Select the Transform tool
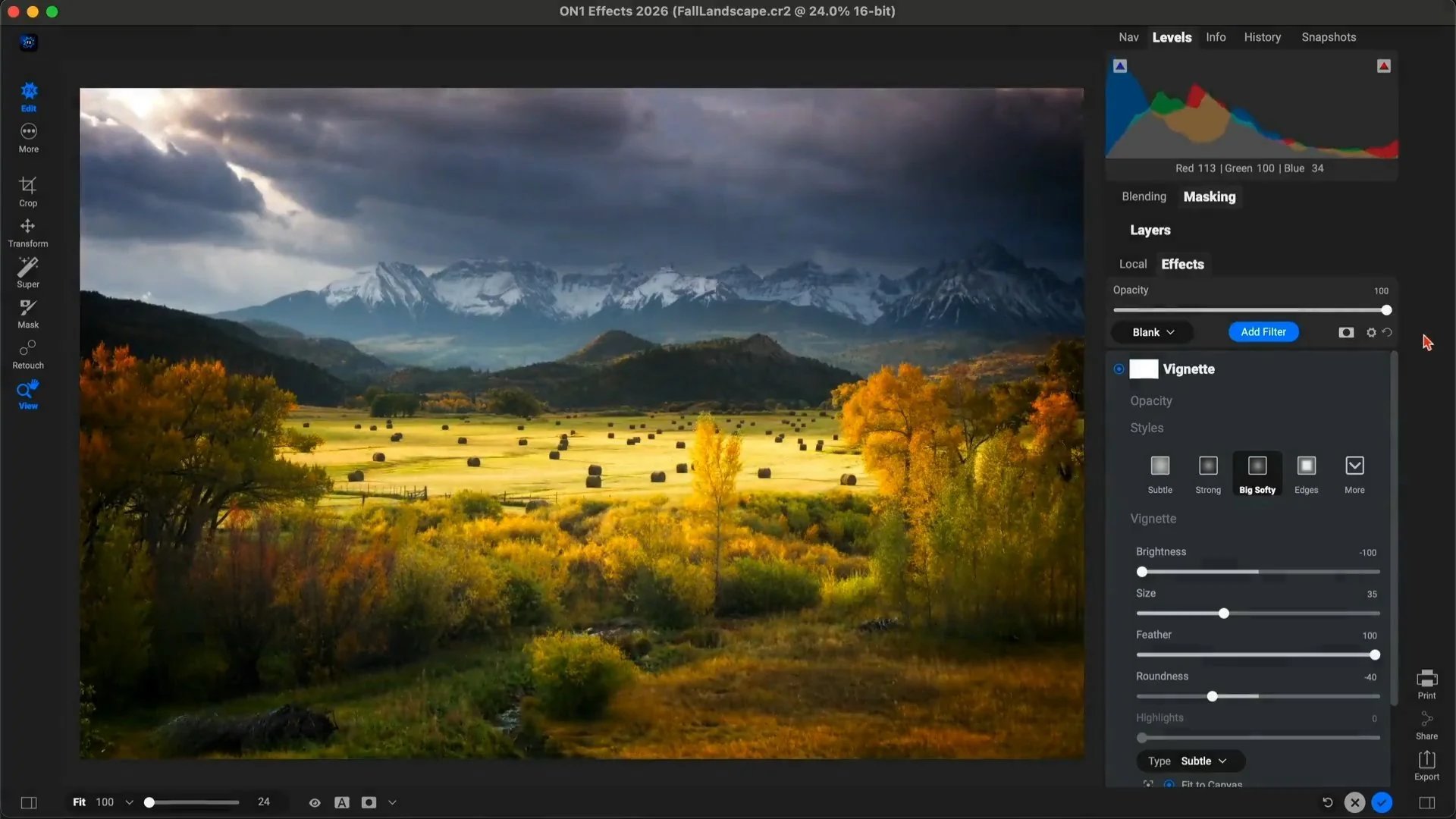 coord(28,233)
